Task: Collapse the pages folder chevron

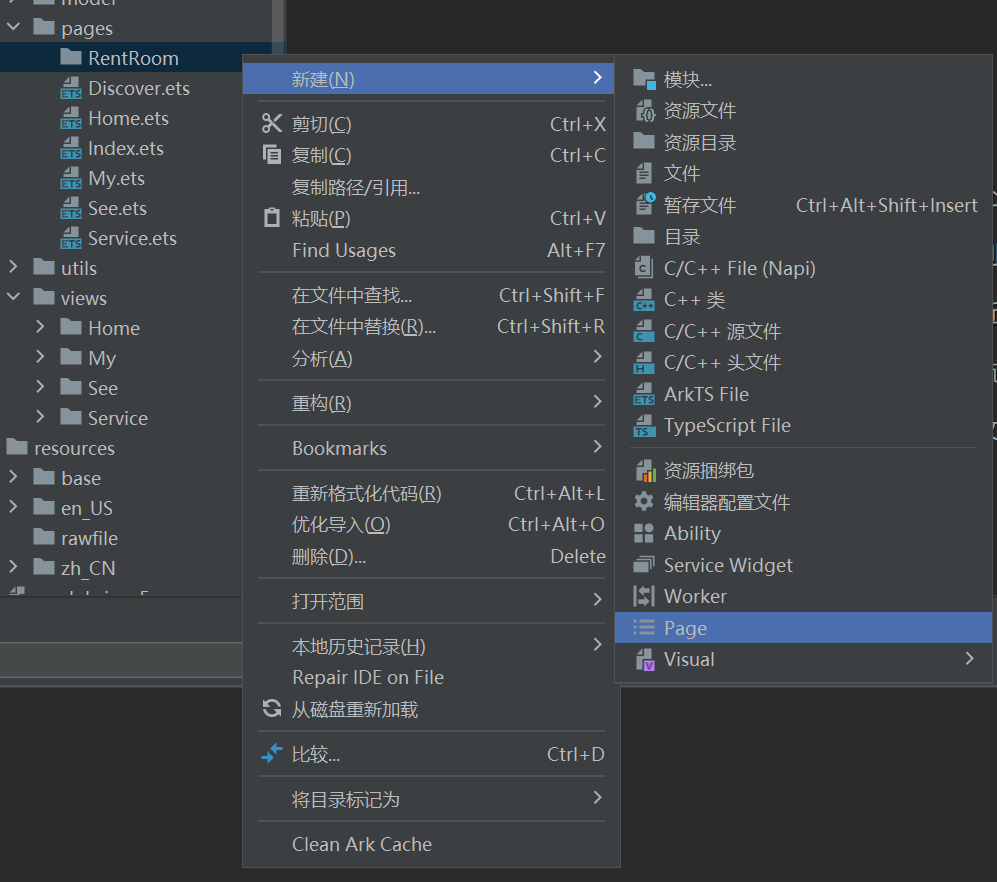Action: 13,27
